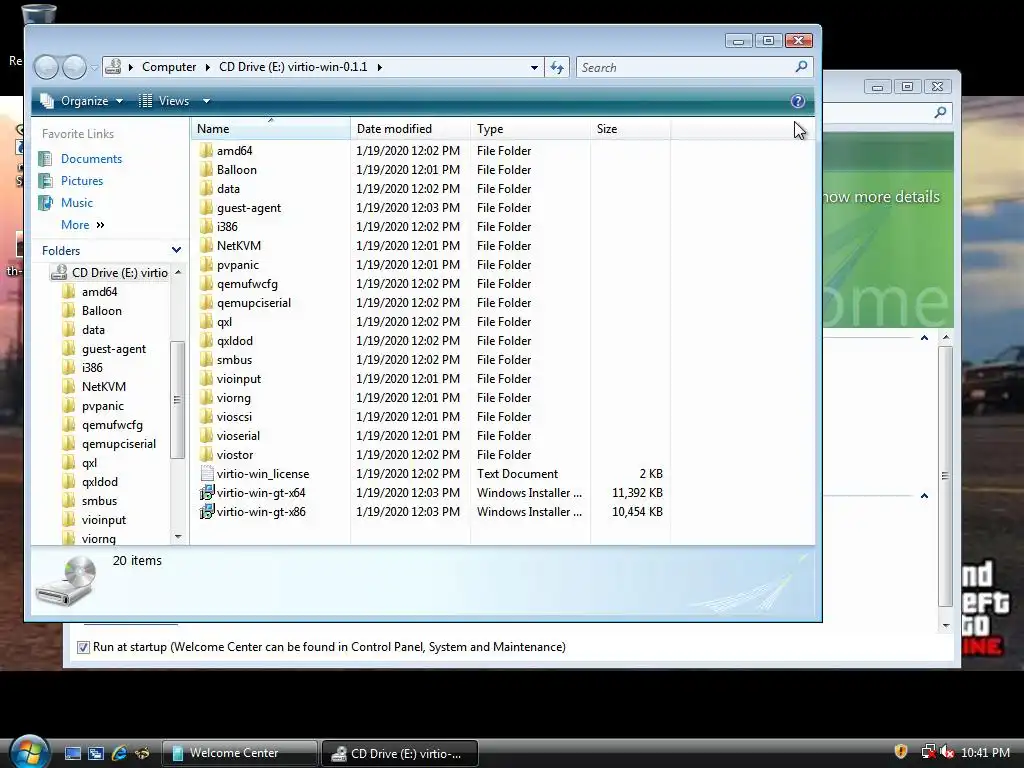Select pvpanic in the folder tree
1024x768 pixels.
click(103, 406)
